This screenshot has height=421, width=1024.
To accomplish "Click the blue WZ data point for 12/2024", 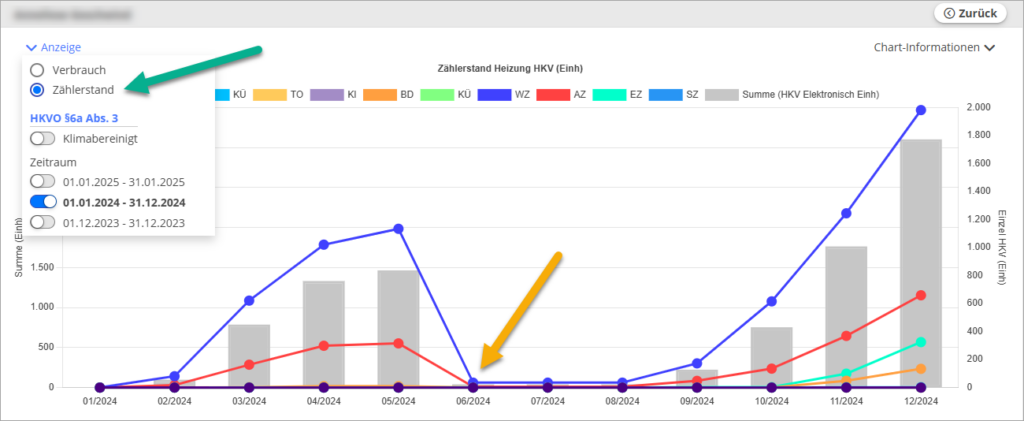I will click(920, 110).
